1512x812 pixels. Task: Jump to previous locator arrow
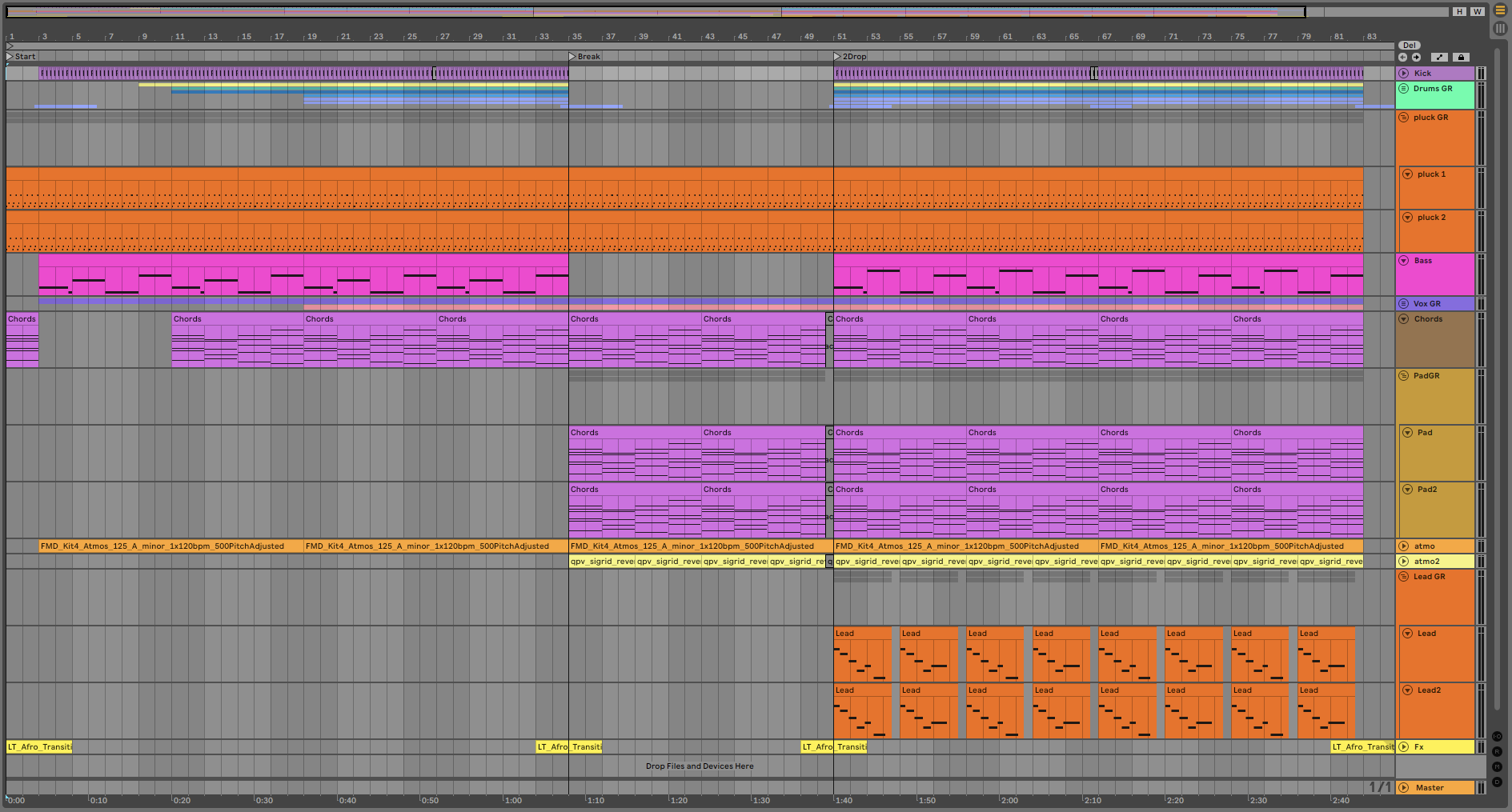1402,57
